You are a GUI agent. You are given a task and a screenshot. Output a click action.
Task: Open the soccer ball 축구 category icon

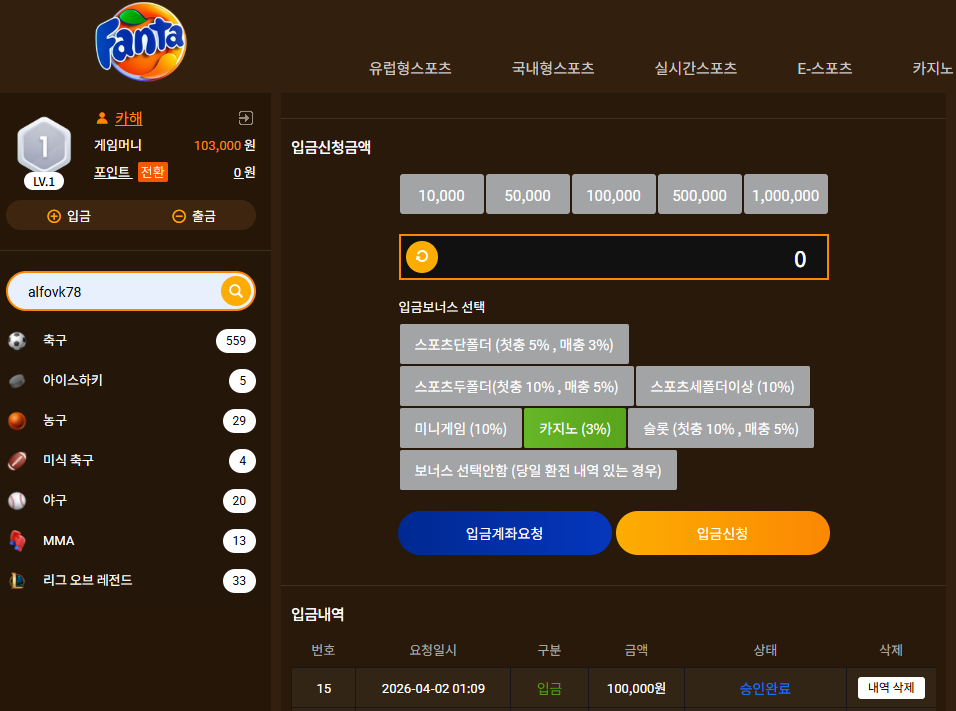[17, 340]
